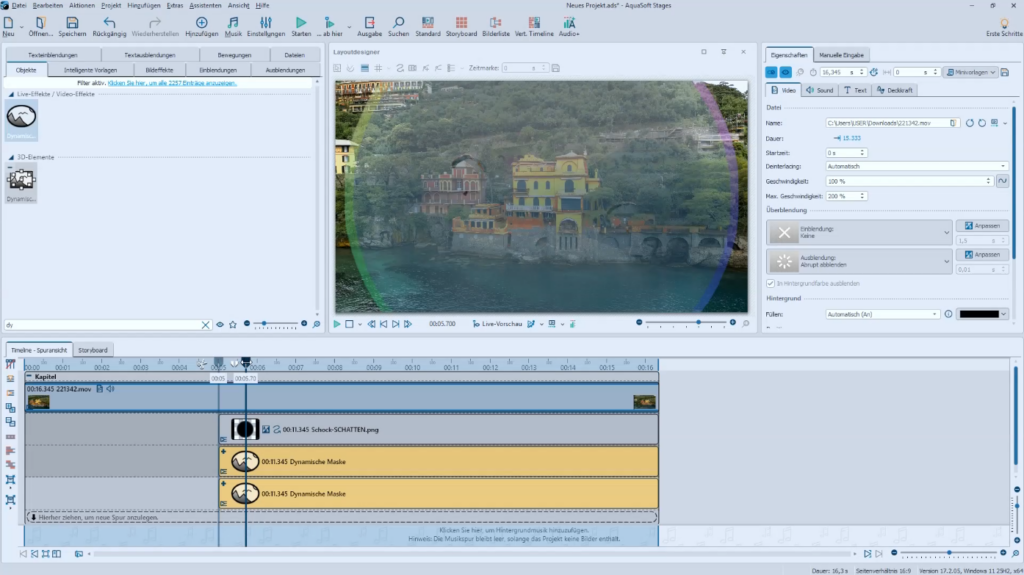Click the Anpassen button beside Einblendung
The width and height of the screenshot is (1024, 575).
click(x=982, y=226)
